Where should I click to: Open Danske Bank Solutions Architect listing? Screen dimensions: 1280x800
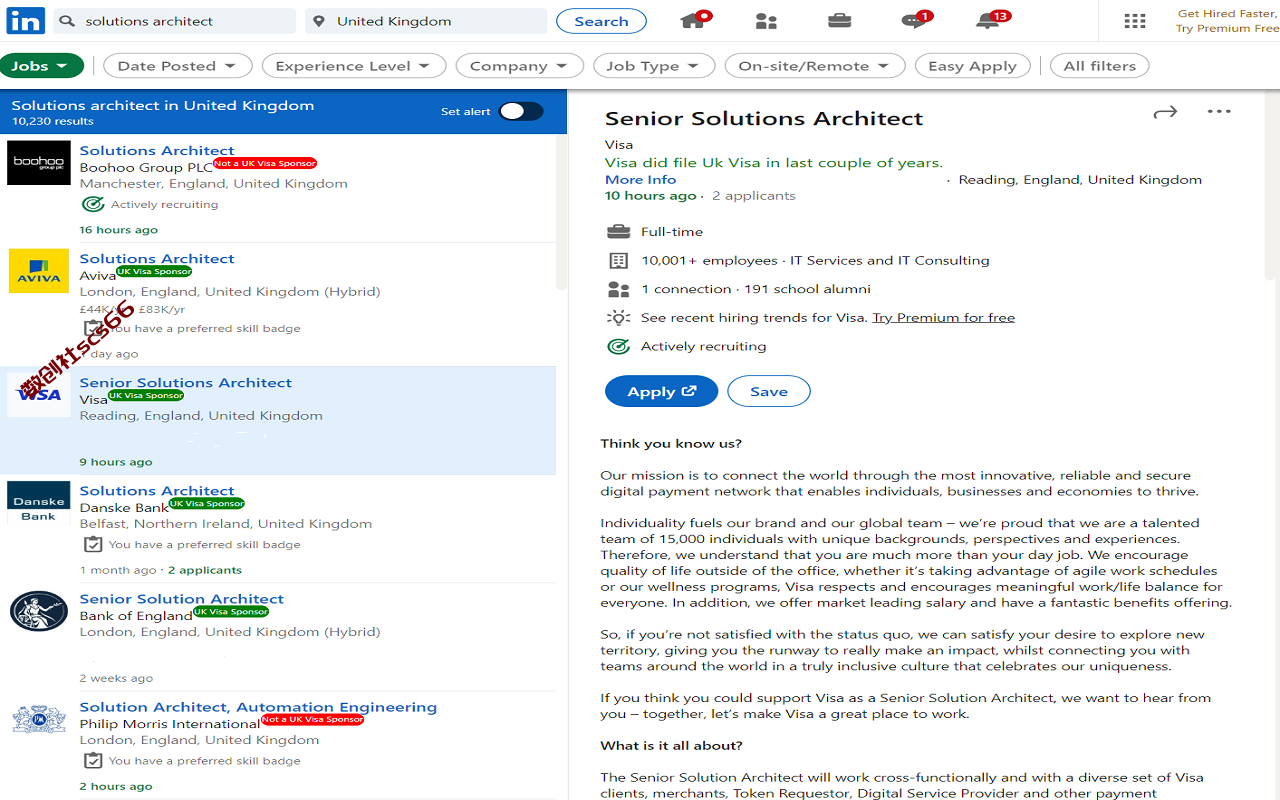157,491
